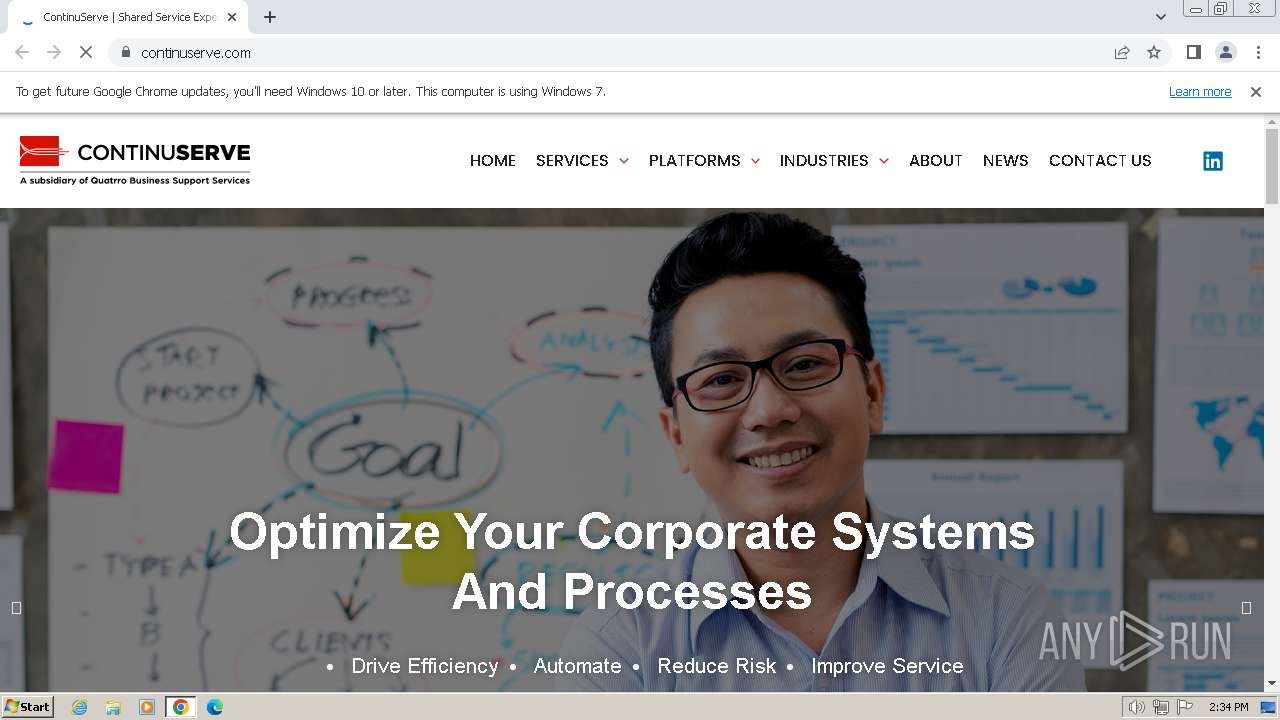Close the ContinuServe tab

click(x=232, y=17)
